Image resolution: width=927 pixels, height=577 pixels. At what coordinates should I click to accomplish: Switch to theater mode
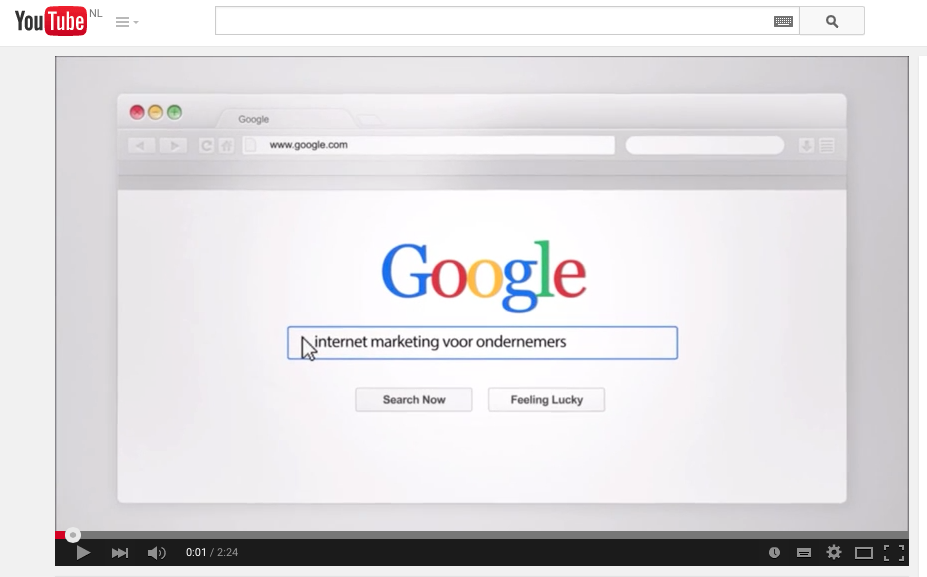[864, 553]
